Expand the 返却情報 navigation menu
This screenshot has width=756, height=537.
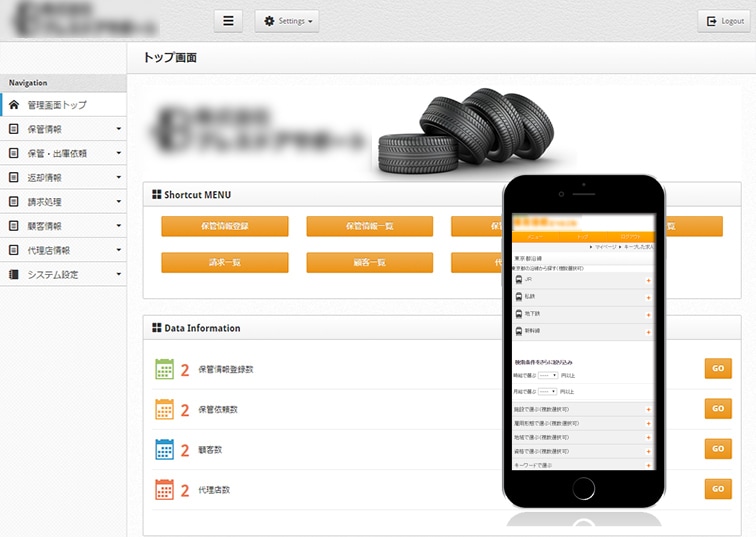click(63, 177)
